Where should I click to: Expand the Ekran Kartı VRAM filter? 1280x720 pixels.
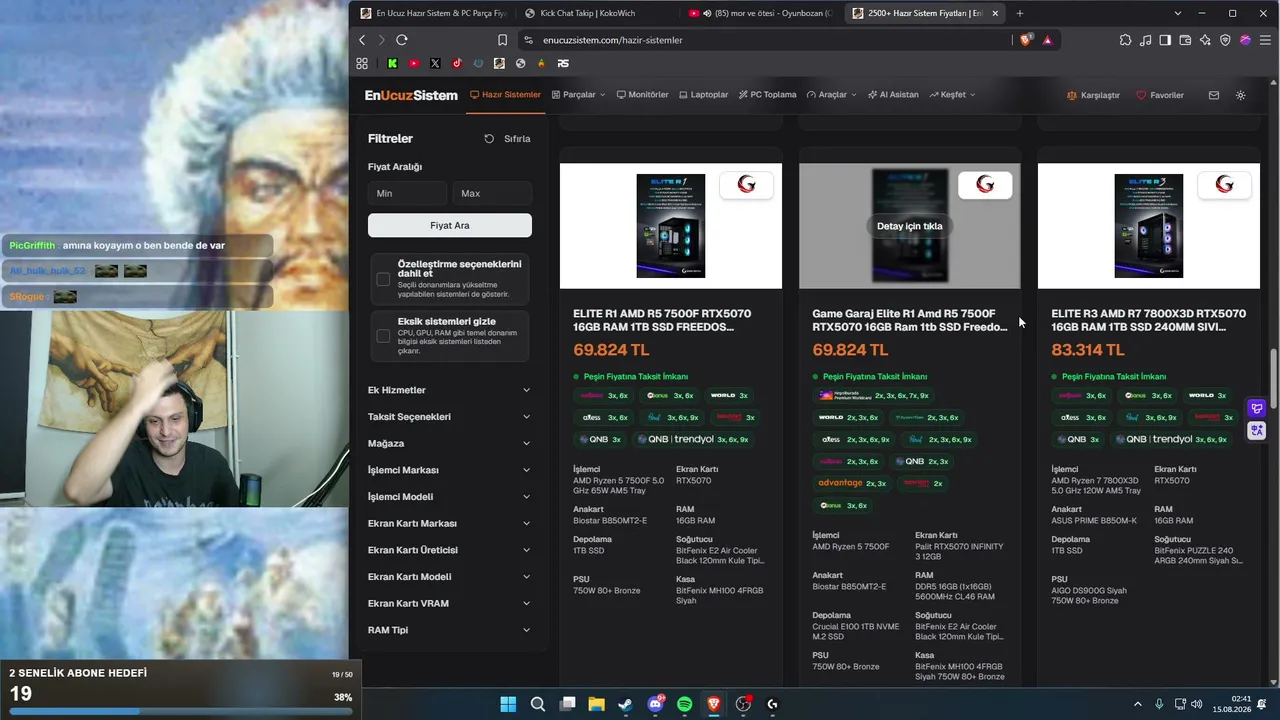(449, 603)
